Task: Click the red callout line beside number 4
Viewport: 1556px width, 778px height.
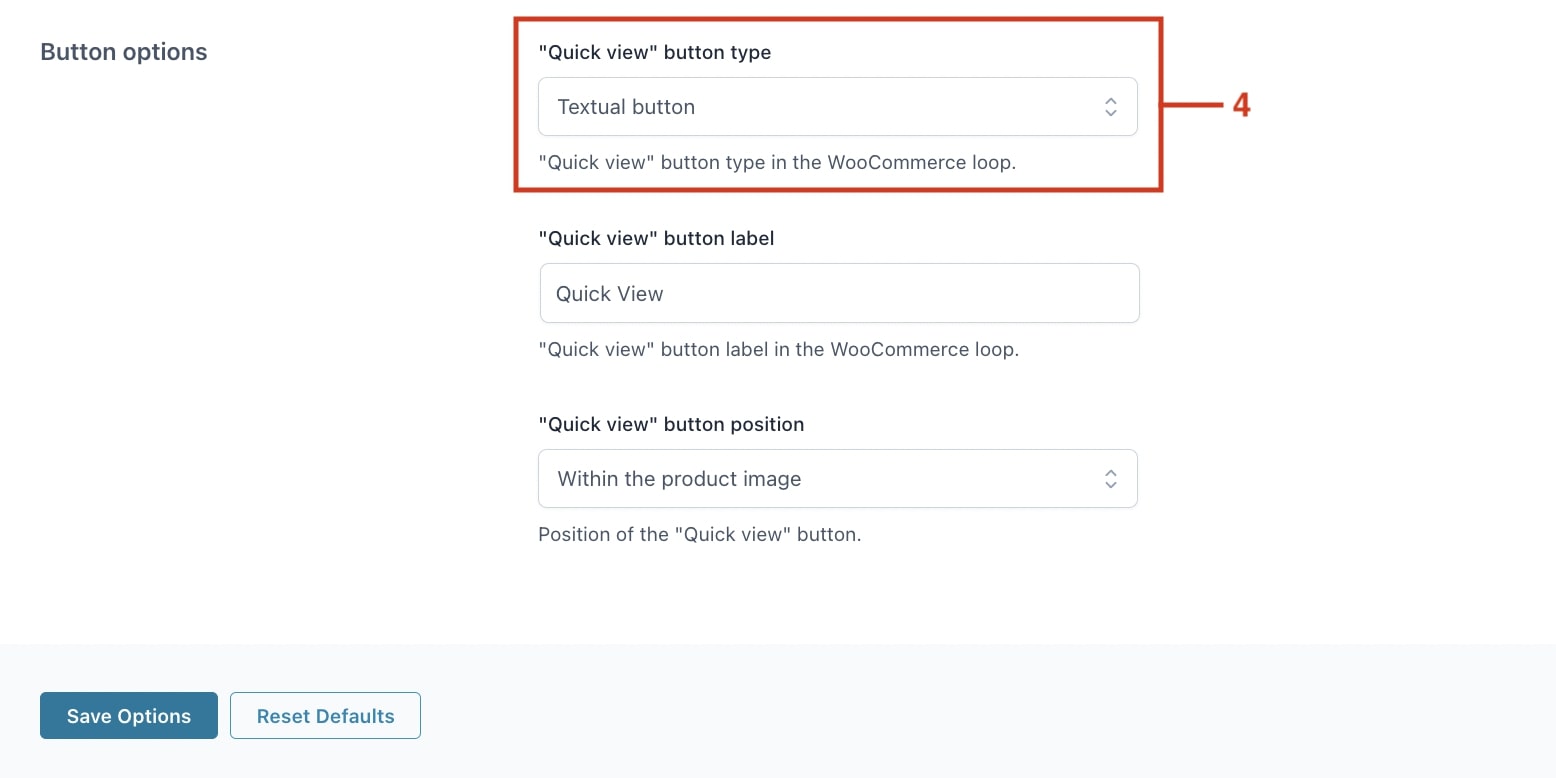Action: (x=1192, y=105)
